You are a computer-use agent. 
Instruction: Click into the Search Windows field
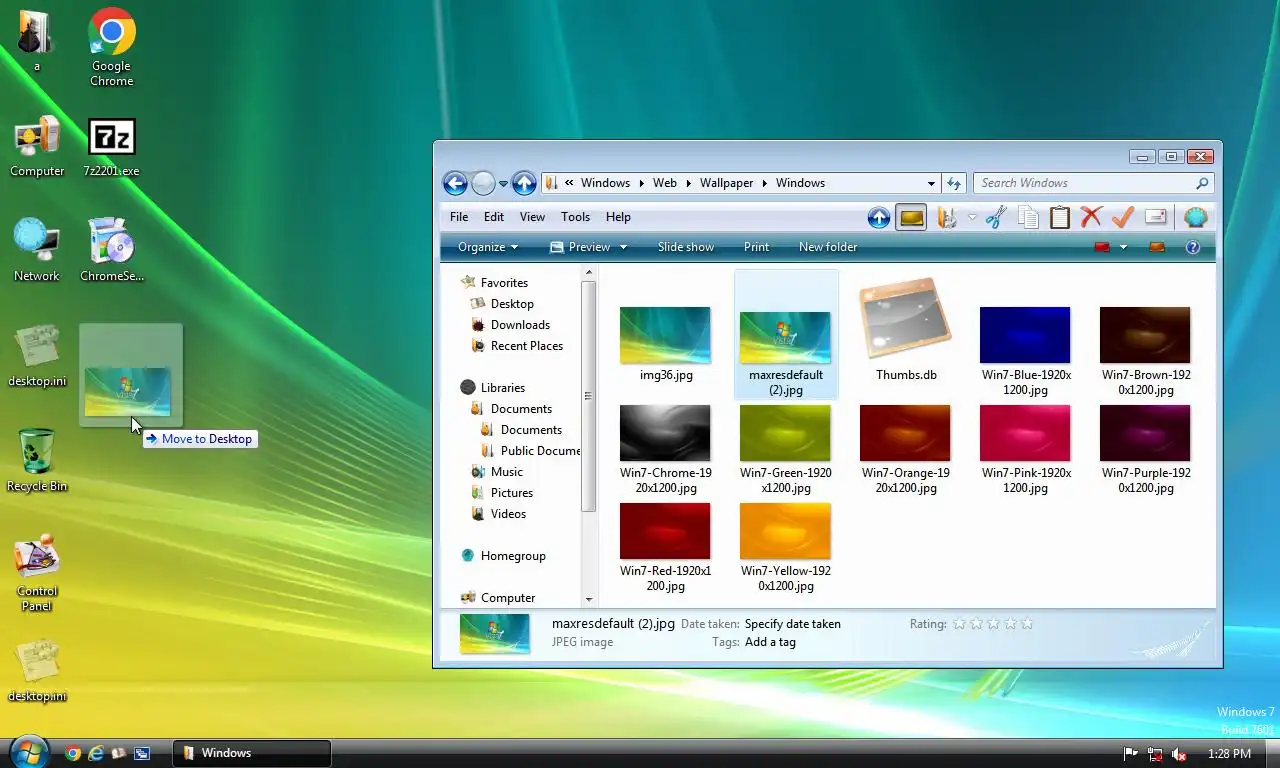[x=1085, y=183]
